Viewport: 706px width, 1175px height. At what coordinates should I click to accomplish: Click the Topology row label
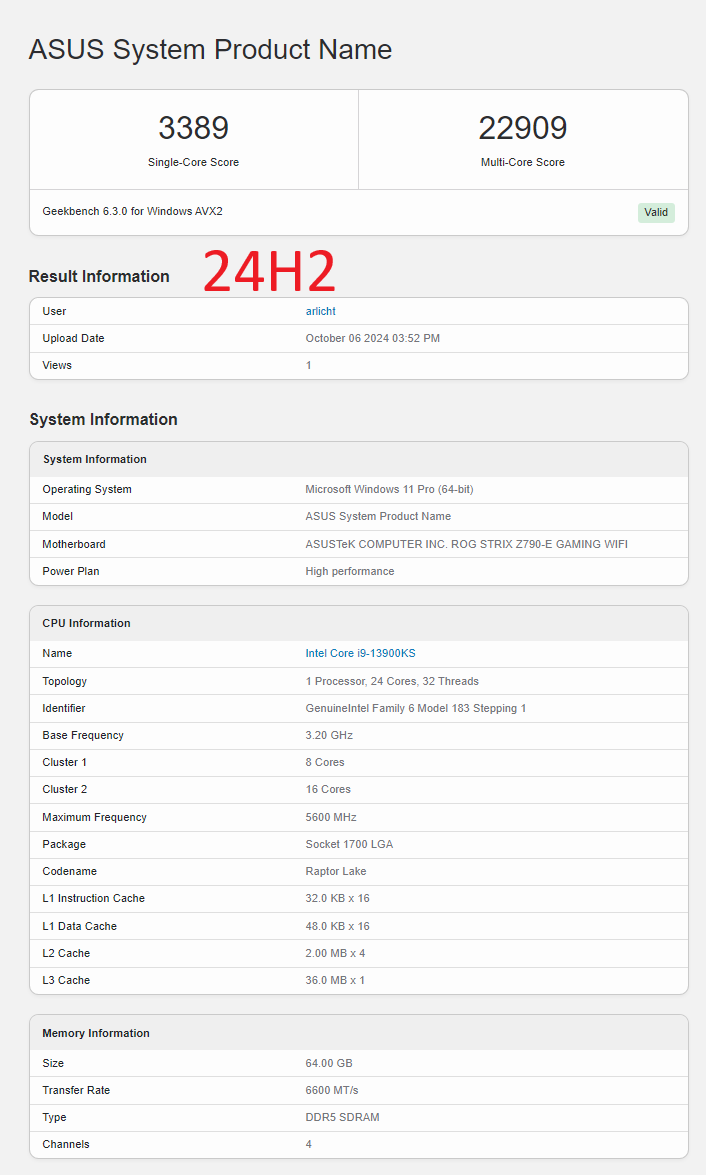point(64,681)
